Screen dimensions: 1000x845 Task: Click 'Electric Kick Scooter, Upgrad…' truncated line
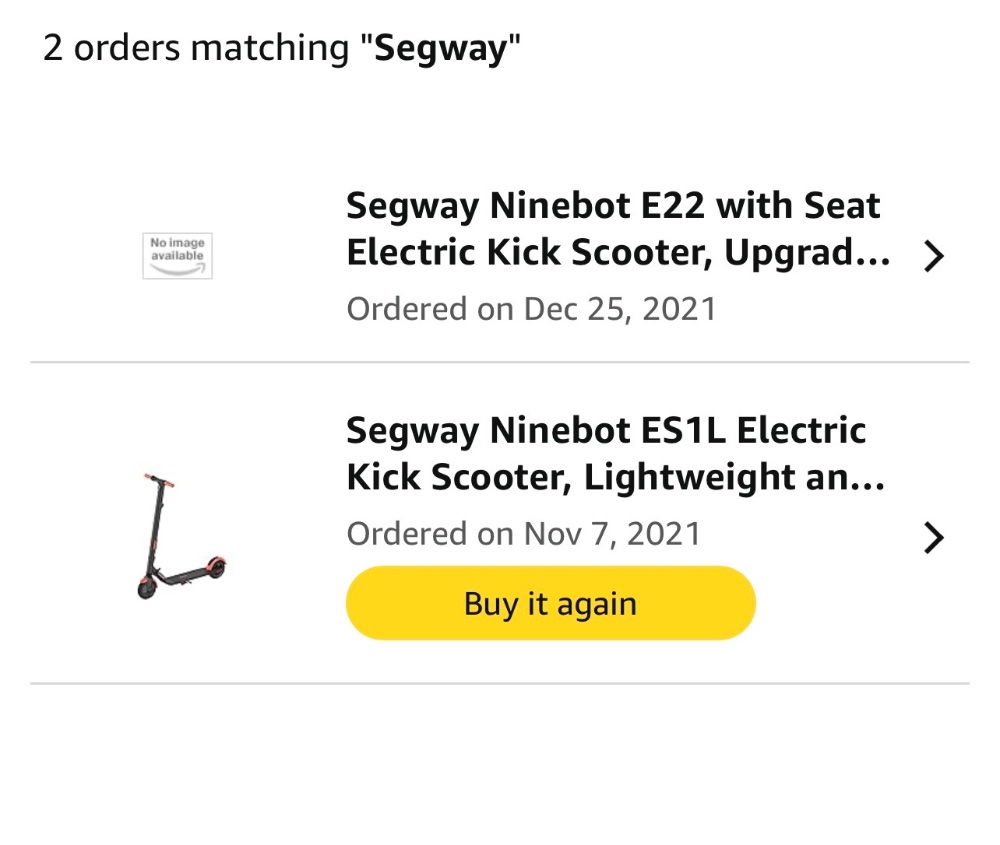(617, 254)
